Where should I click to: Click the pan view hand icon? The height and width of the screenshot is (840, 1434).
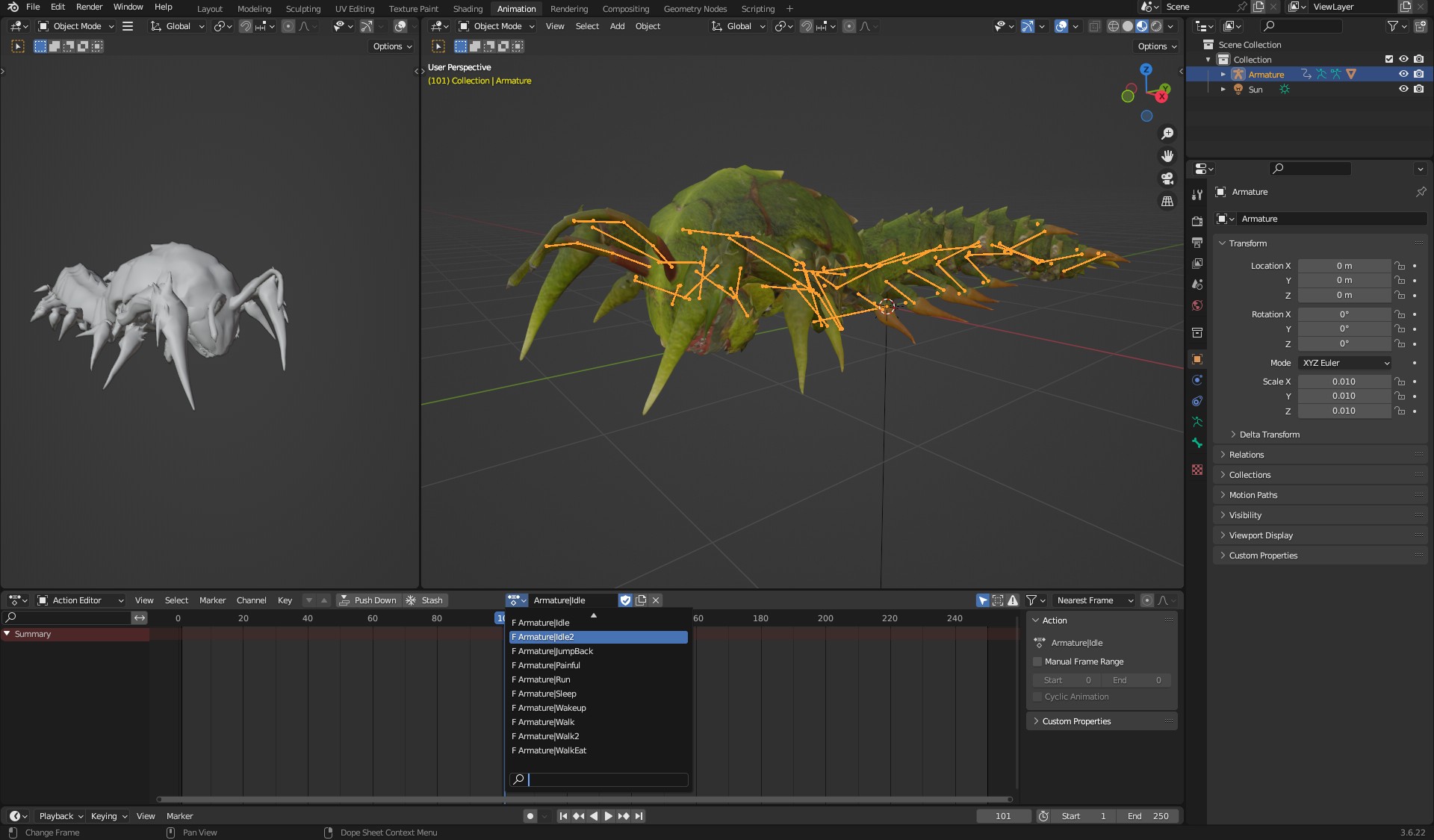click(x=1167, y=156)
